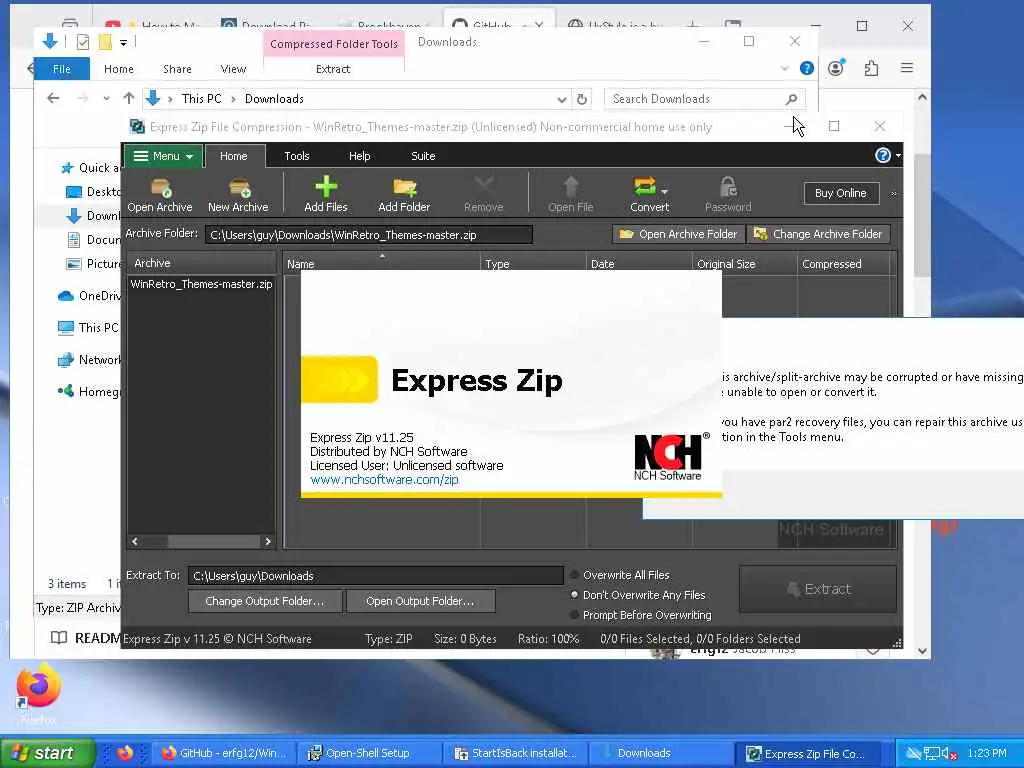Open the green Menu dropdown
The width and height of the screenshot is (1024, 768).
163,156
